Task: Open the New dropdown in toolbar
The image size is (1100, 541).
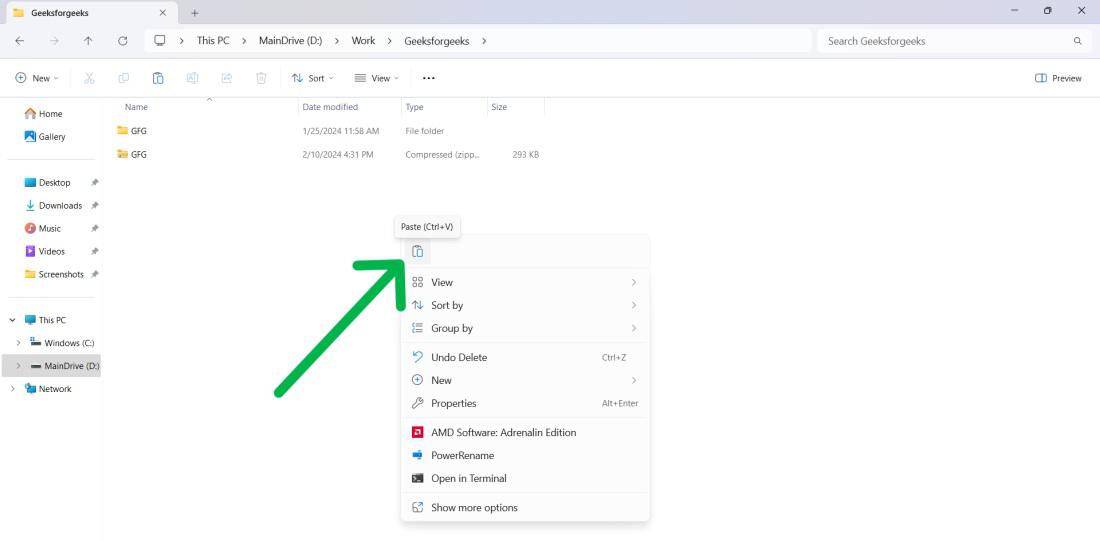Action: point(37,78)
